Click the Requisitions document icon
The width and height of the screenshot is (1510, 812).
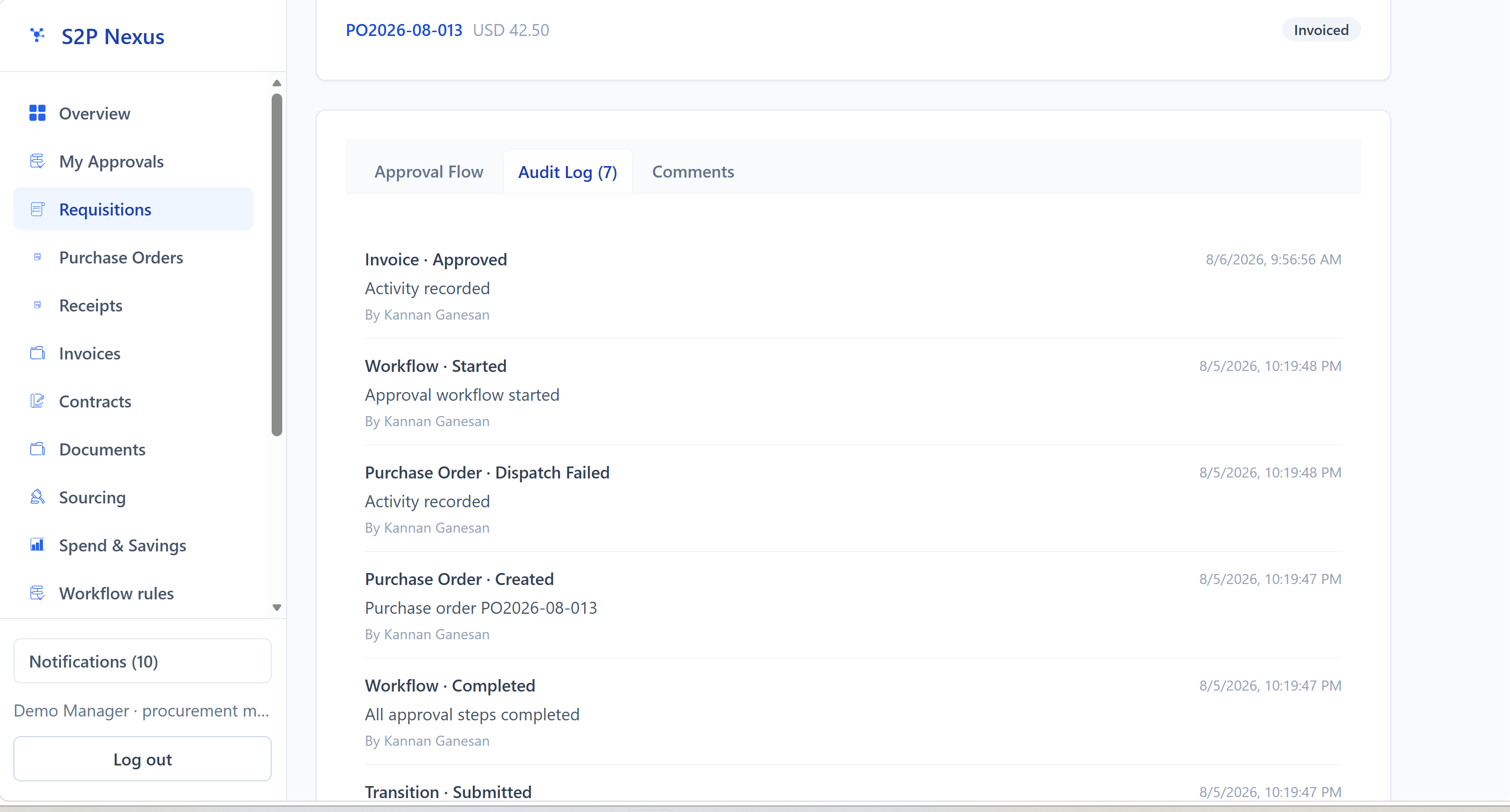click(x=37, y=209)
